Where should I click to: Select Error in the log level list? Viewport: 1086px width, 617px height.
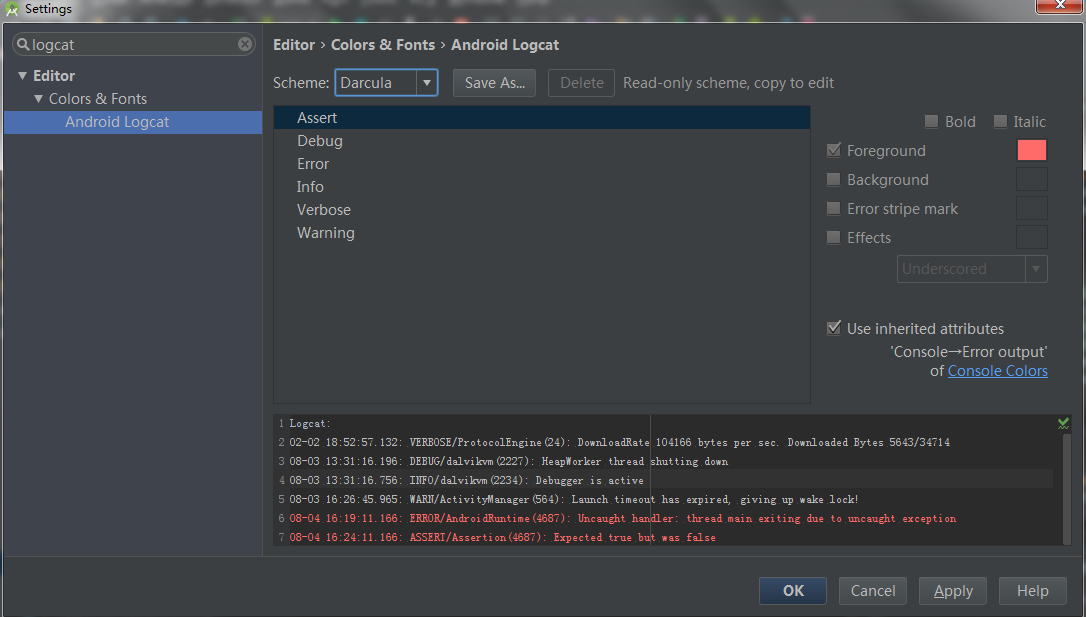[x=542, y=163]
